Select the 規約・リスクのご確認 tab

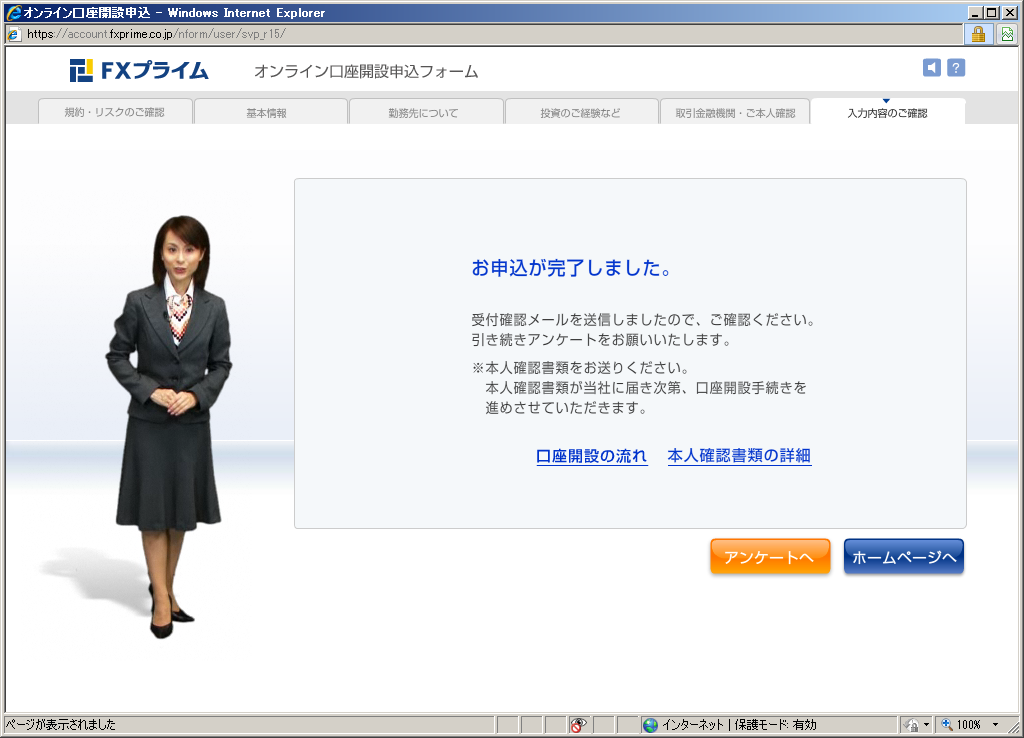point(114,113)
